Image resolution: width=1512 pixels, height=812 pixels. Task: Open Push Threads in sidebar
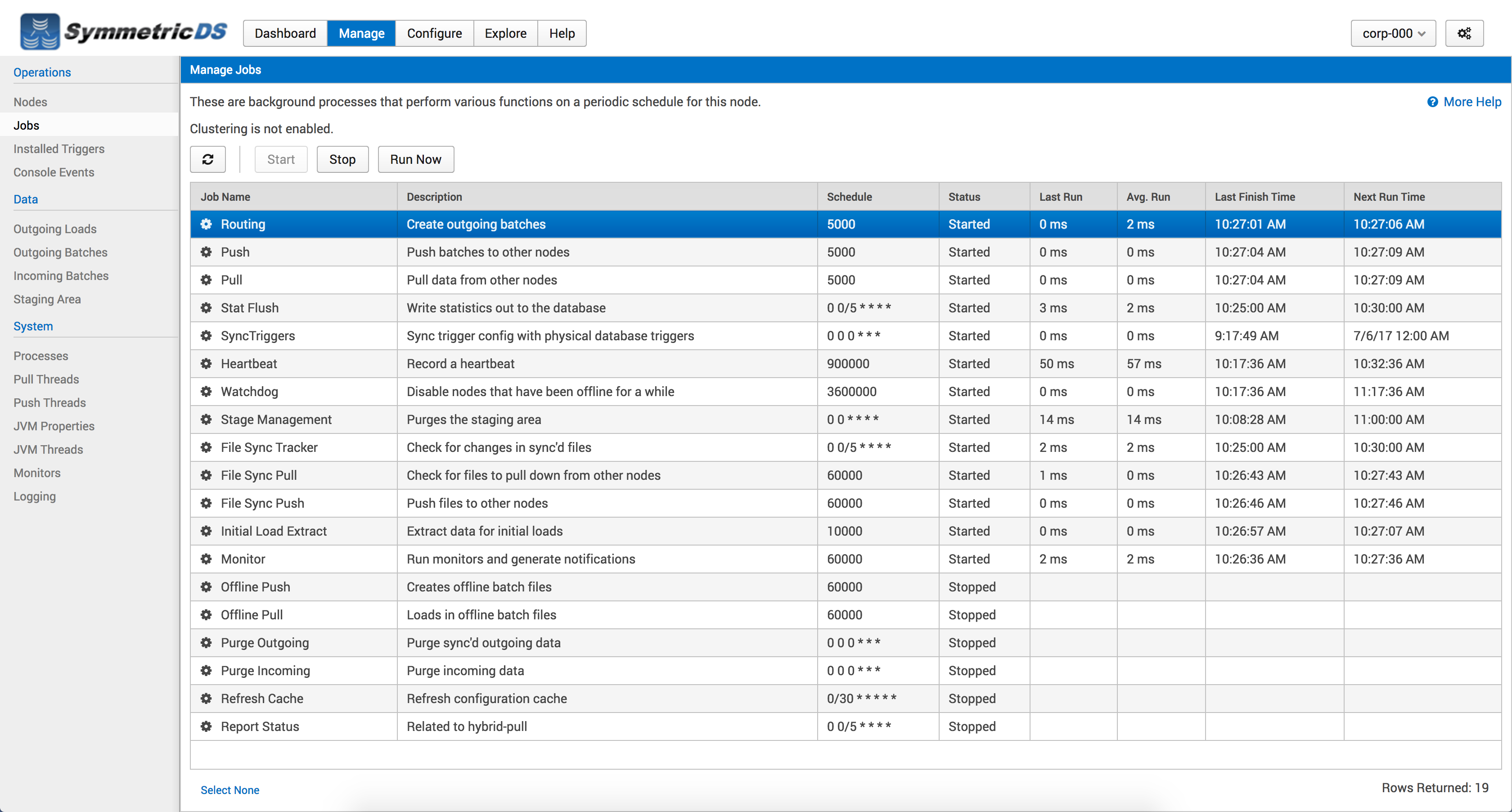(x=49, y=403)
